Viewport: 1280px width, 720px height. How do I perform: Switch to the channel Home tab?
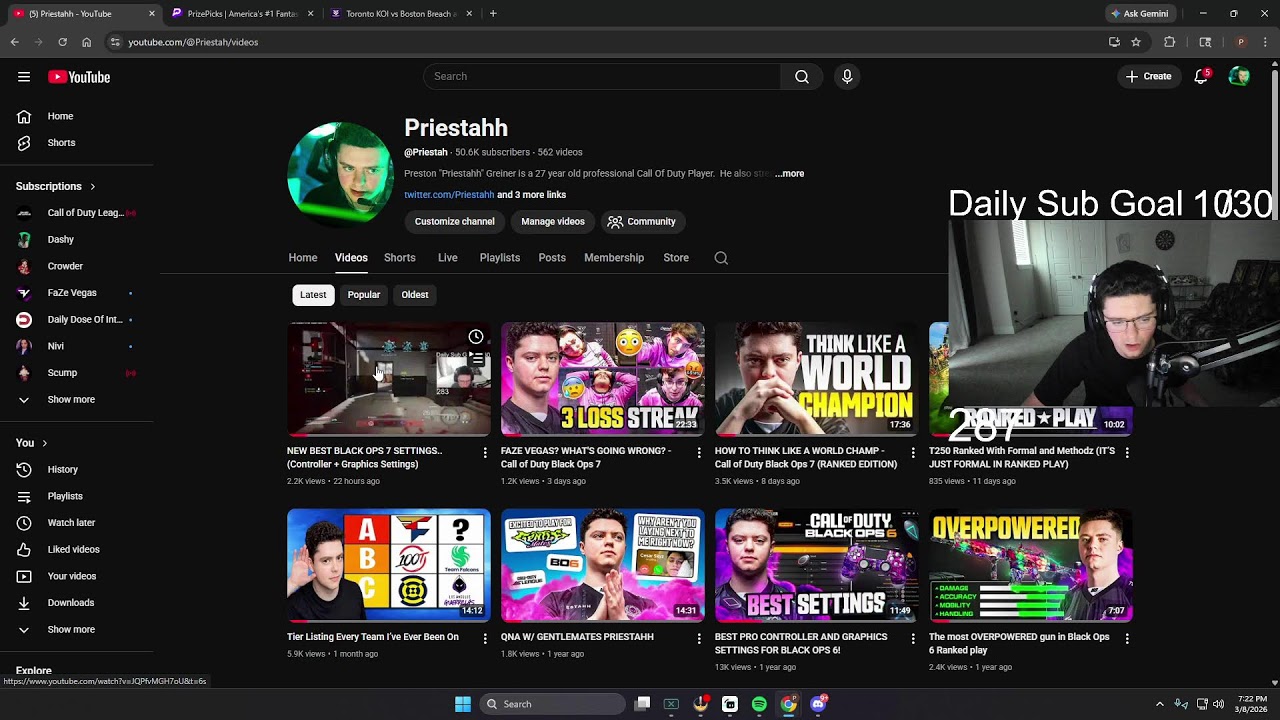(303, 258)
